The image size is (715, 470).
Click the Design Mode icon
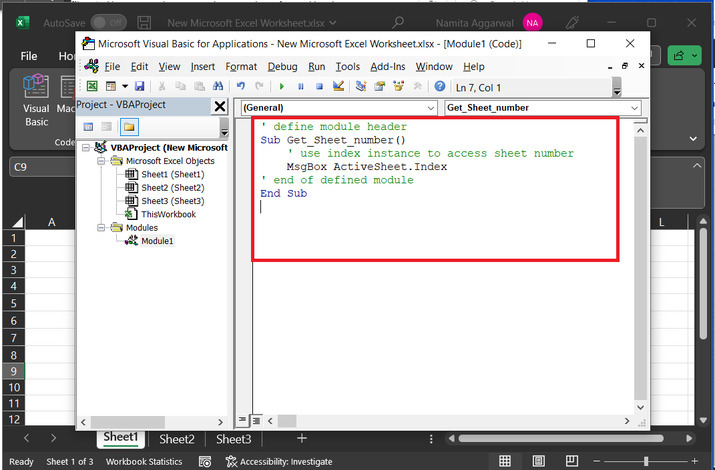pyautogui.click(x=338, y=87)
